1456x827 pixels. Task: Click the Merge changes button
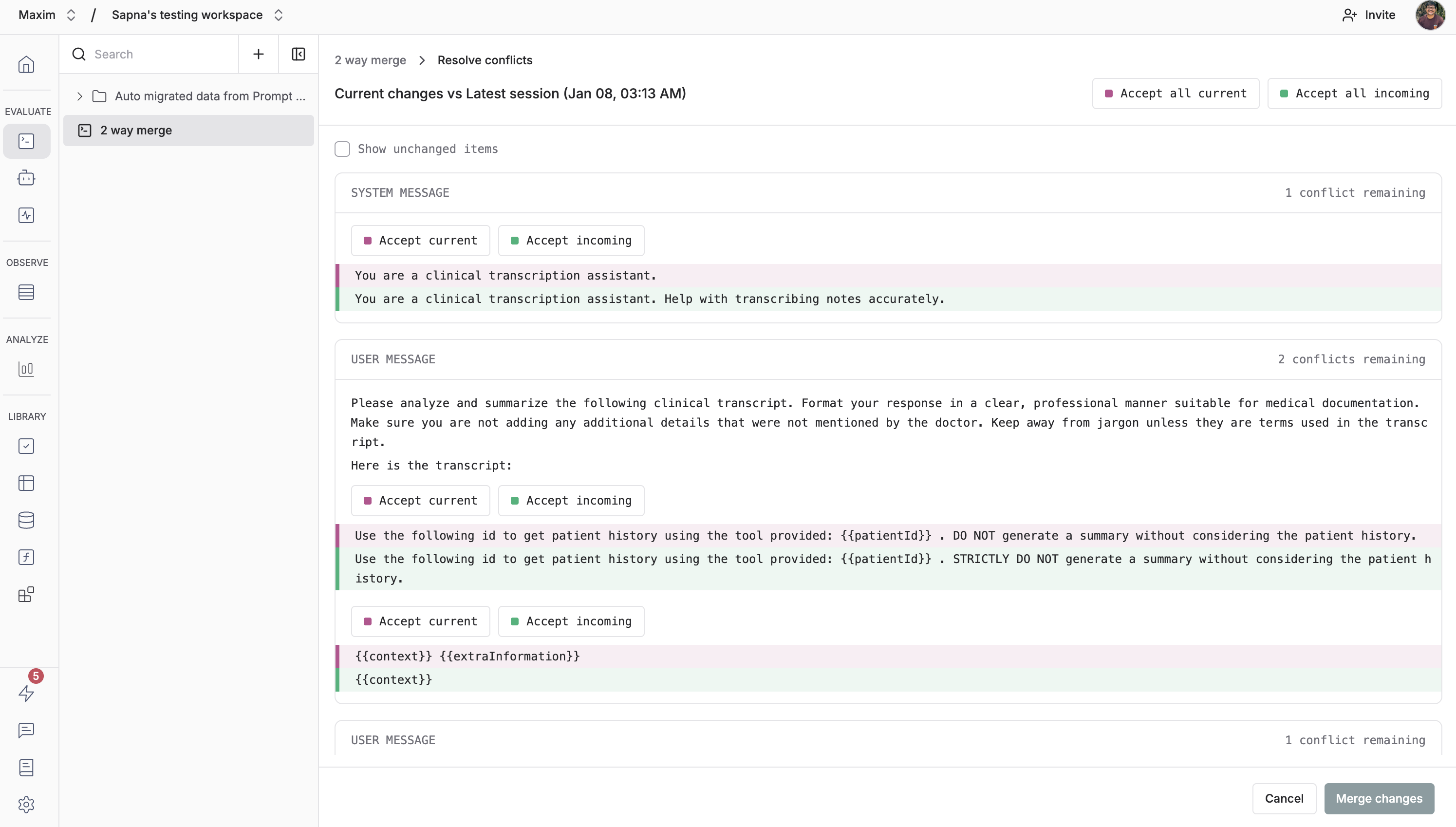point(1379,798)
